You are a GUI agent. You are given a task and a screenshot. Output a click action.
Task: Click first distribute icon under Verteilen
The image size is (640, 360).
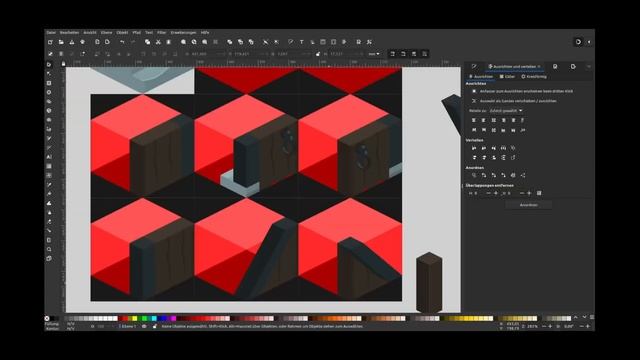474,148
